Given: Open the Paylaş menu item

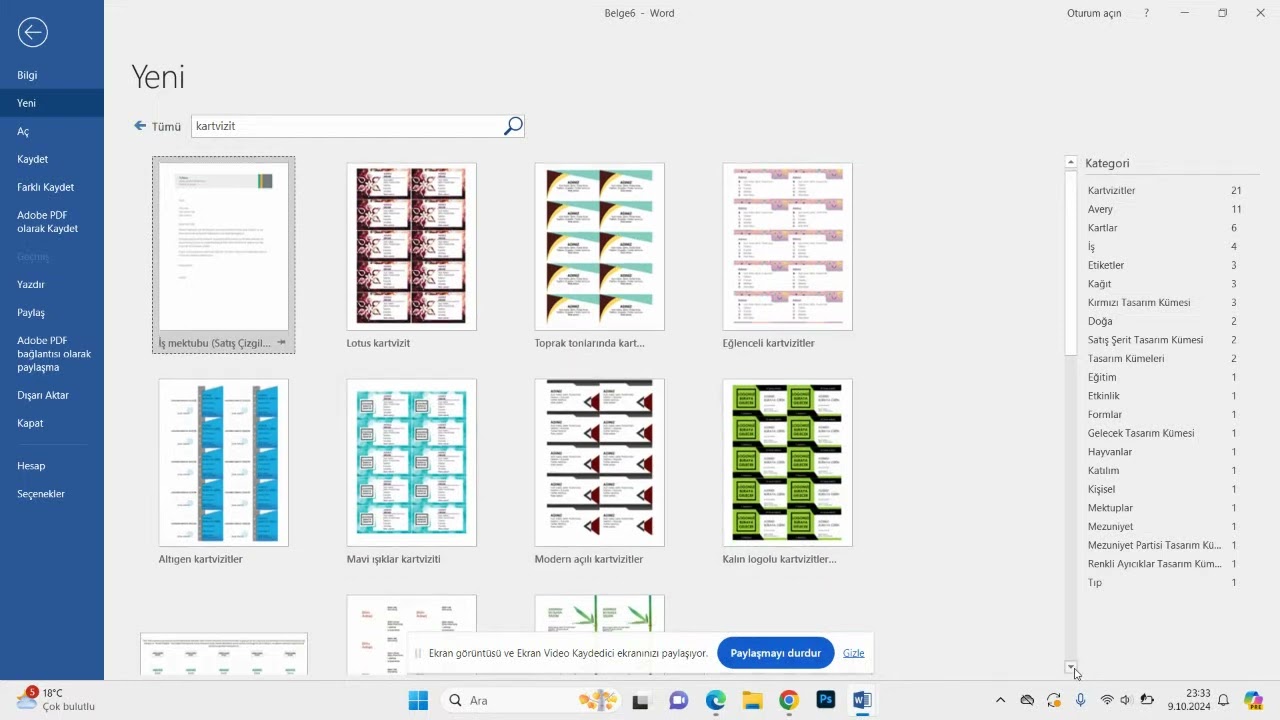Looking at the screenshot, I should 52,313.
